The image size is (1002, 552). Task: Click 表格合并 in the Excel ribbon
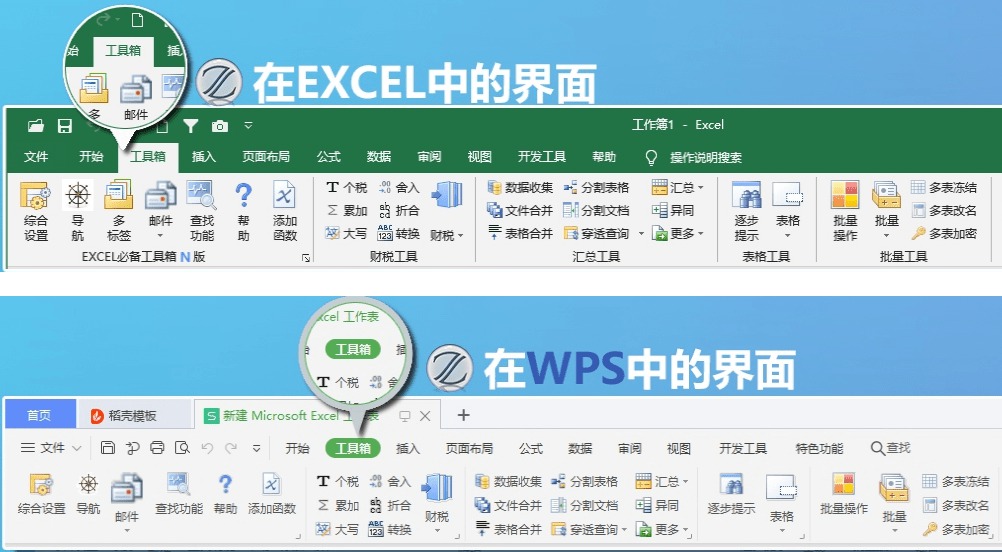coord(520,233)
